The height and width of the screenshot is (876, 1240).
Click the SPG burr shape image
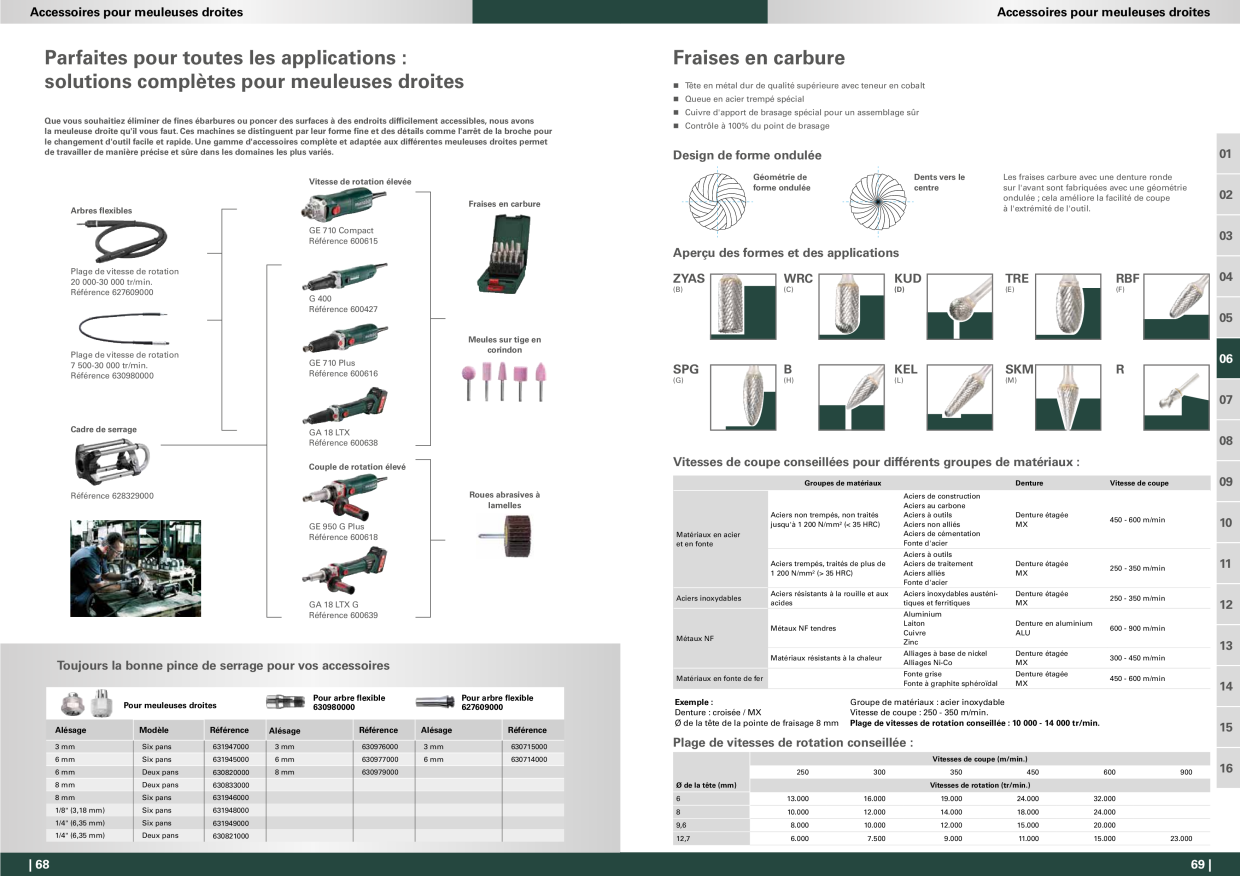[741, 397]
